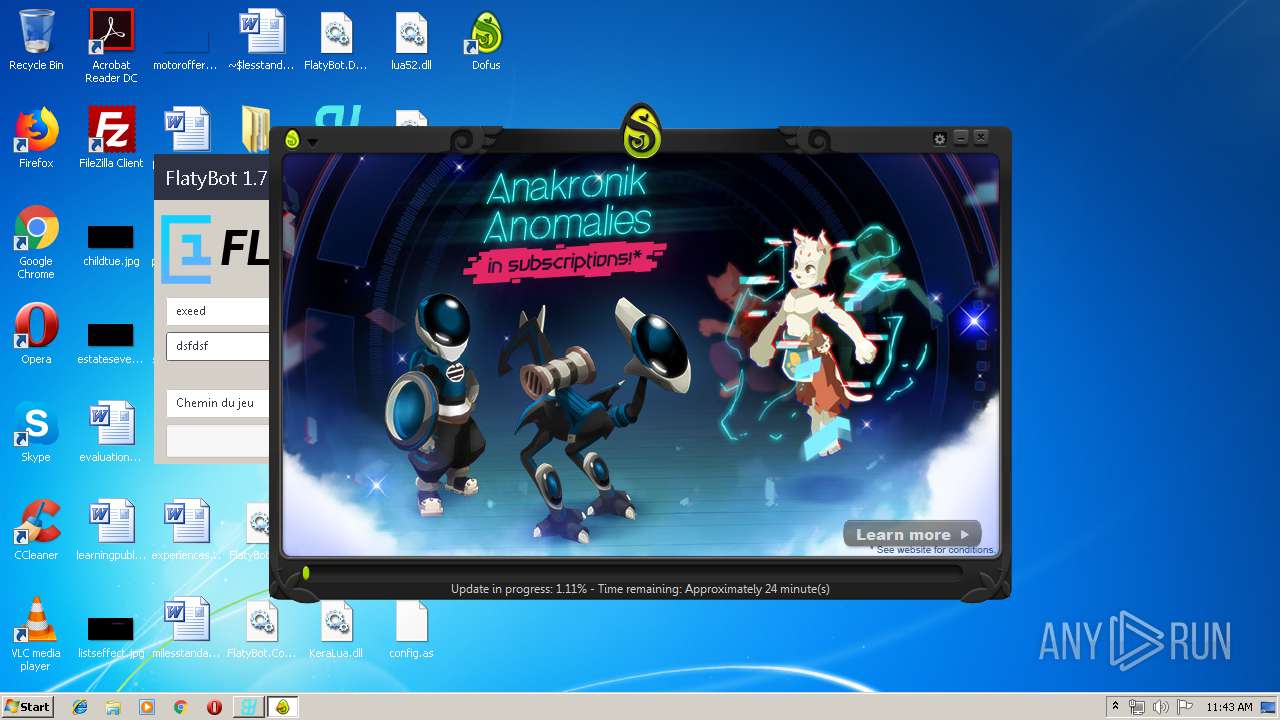The image size is (1280, 720).
Task: Open Windows Explorer from the taskbar
Action: tap(113, 707)
